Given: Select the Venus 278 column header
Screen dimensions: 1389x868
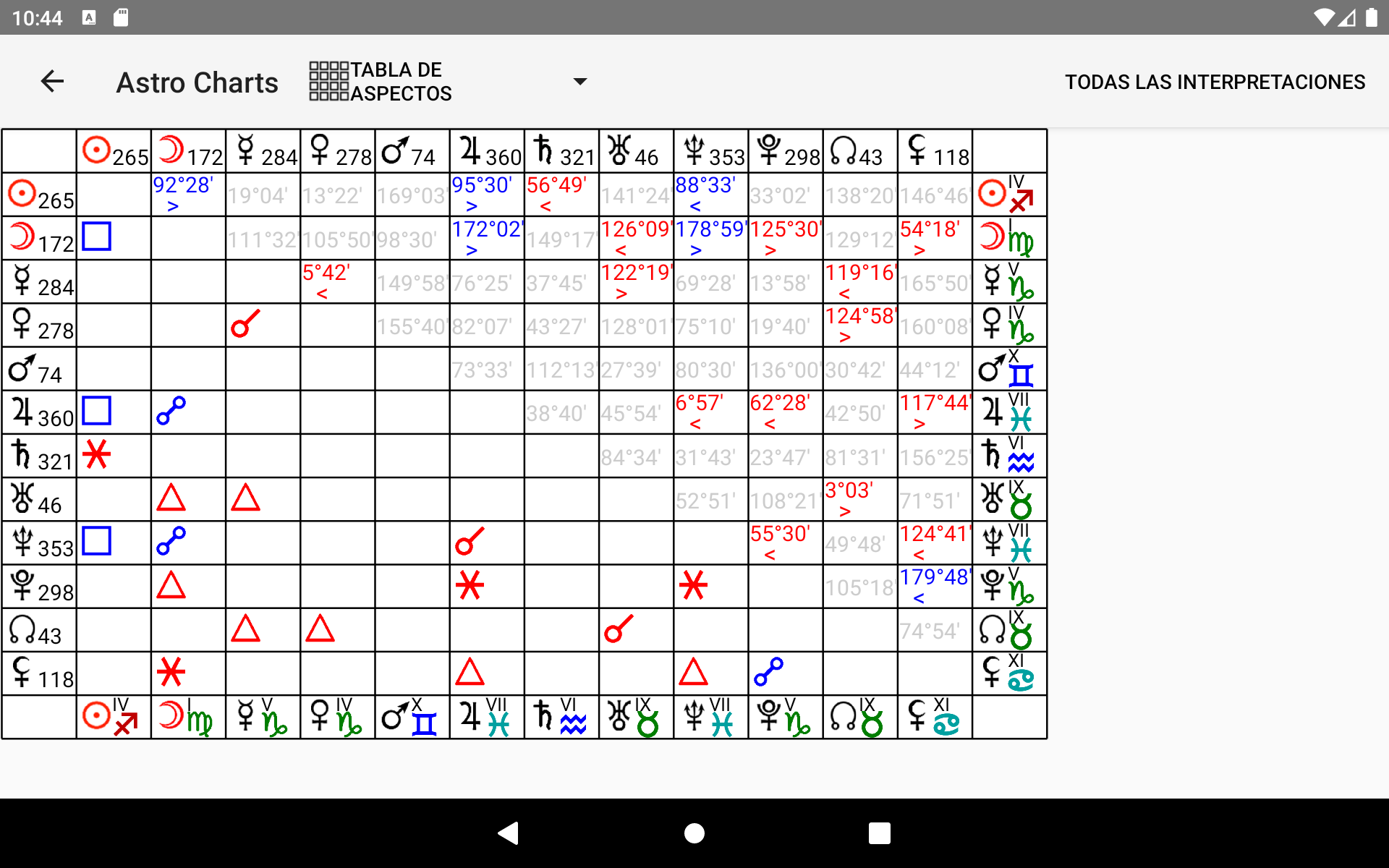Looking at the screenshot, I should [x=339, y=151].
